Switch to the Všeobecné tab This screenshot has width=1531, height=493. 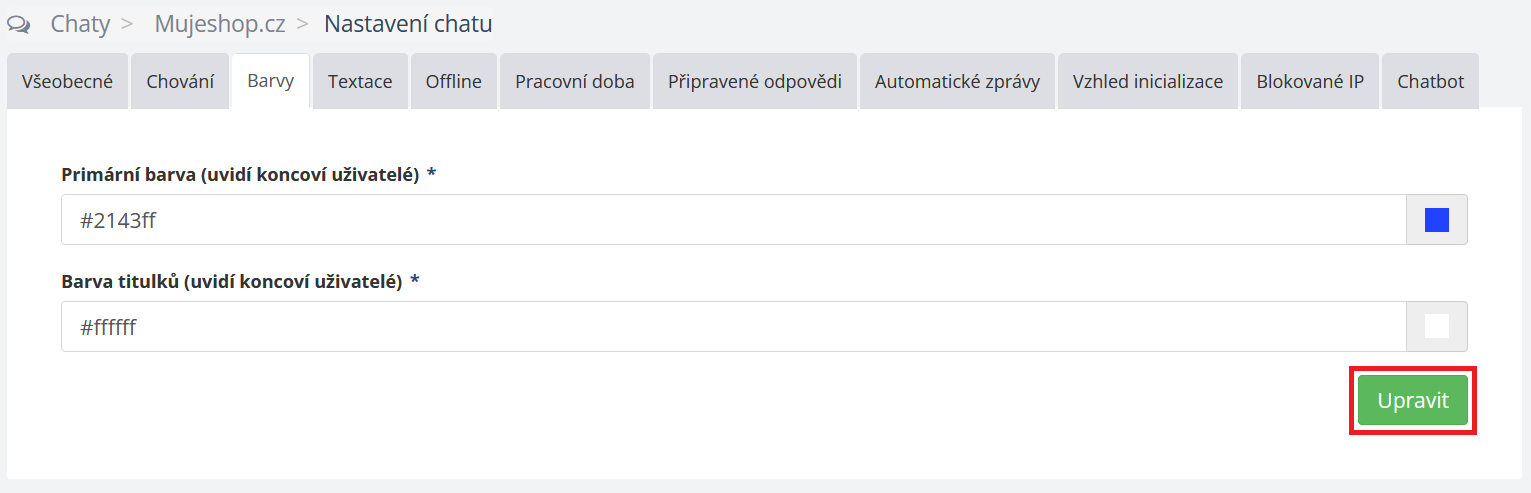67,81
